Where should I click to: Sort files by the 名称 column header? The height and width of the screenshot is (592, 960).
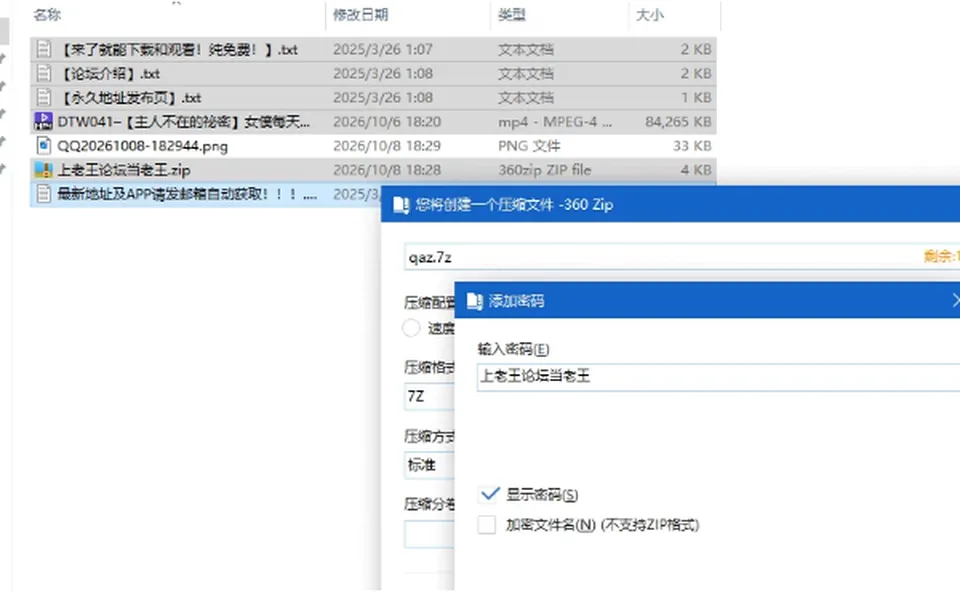click(47, 15)
